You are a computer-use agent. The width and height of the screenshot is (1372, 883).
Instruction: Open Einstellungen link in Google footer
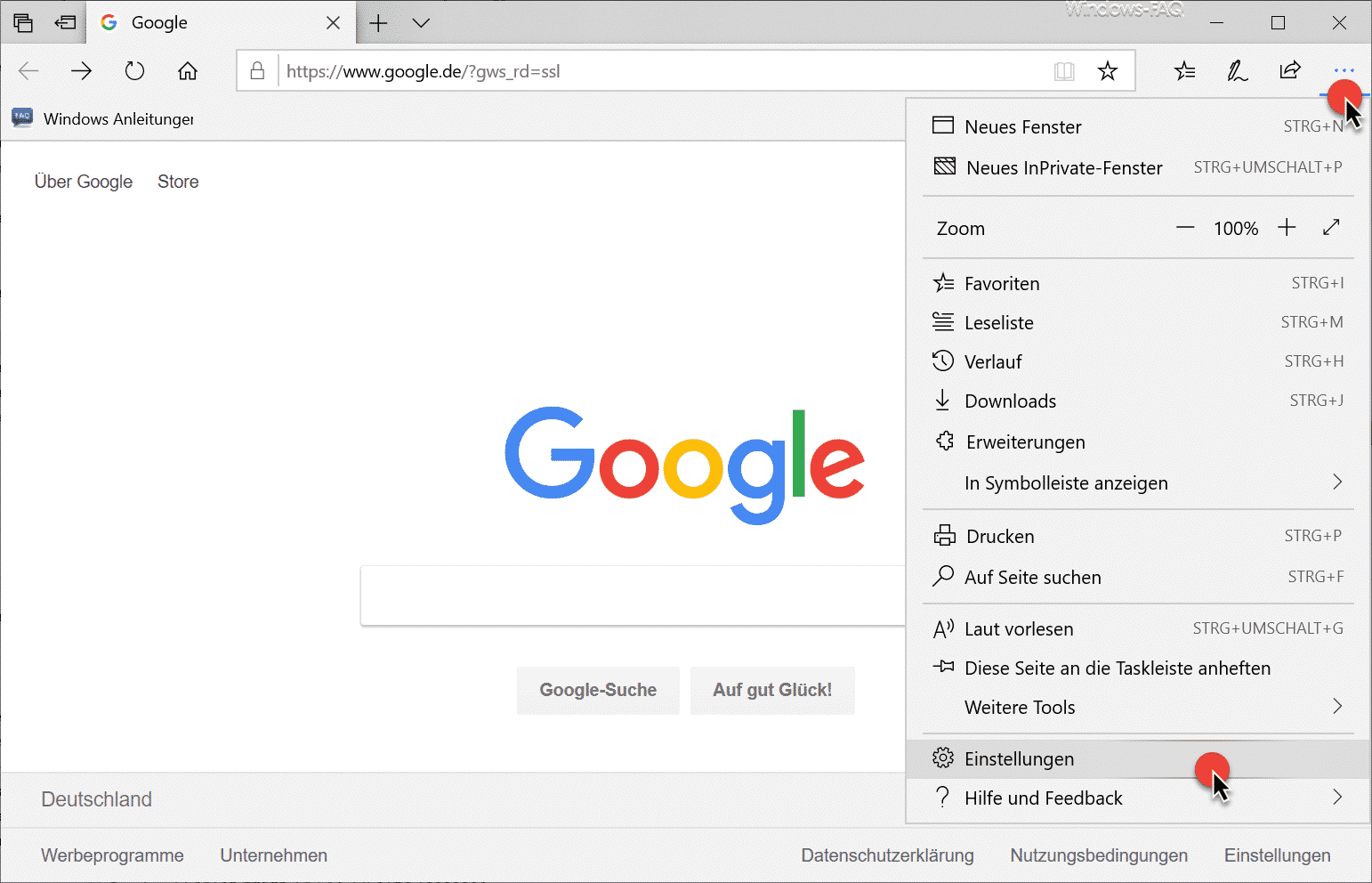1278,855
